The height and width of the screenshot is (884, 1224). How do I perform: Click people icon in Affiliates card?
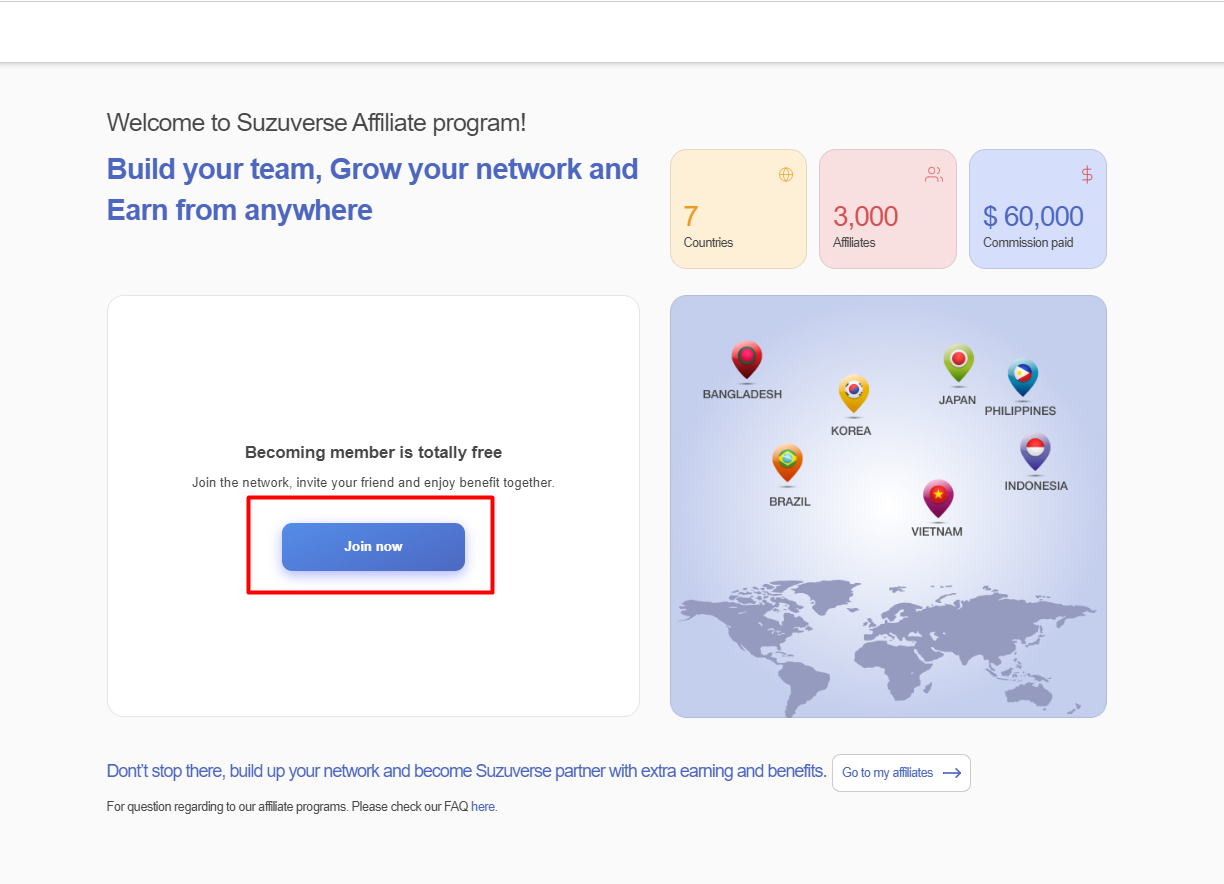934,175
